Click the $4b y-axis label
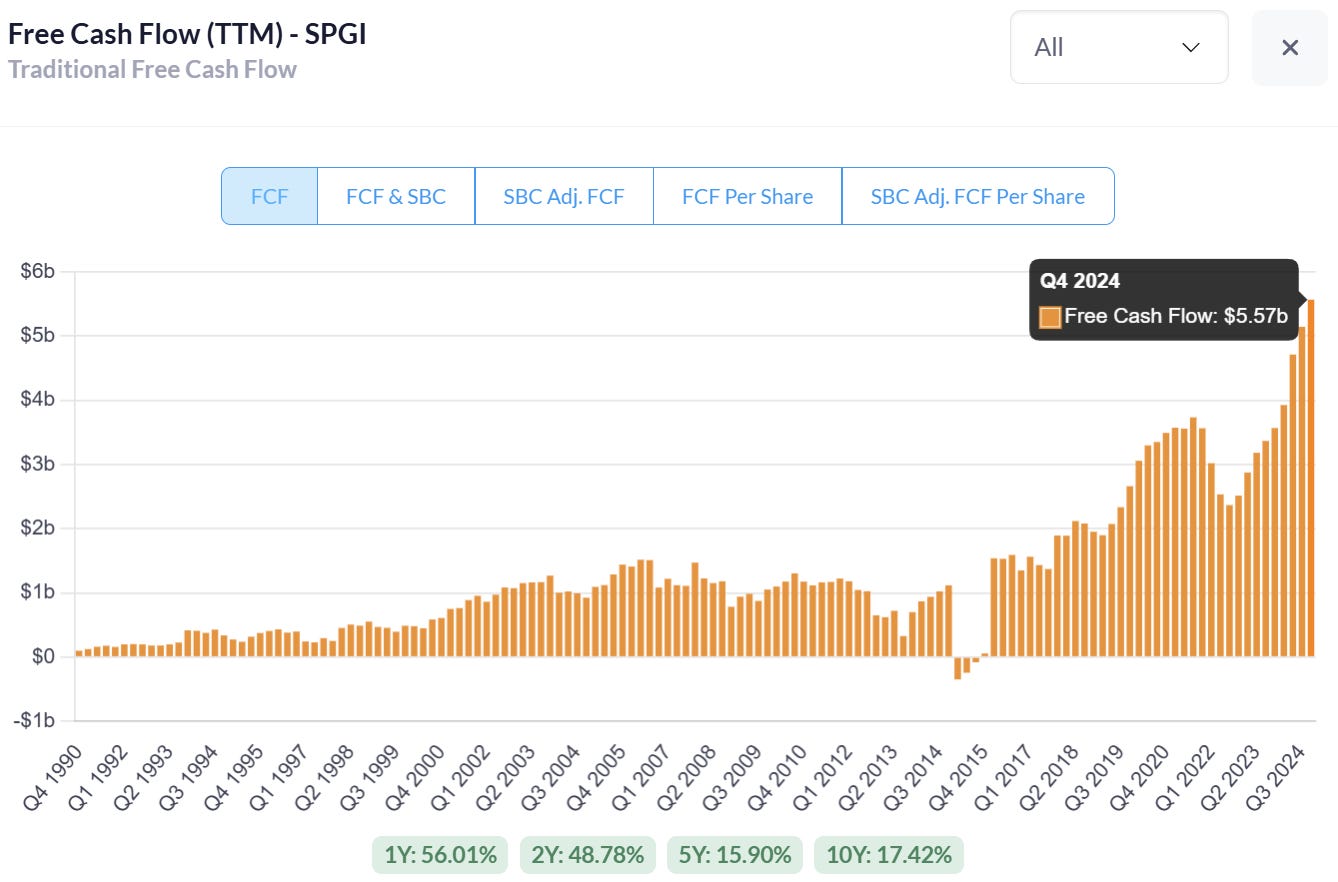The height and width of the screenshot is (882, 1338). point(37,400)
